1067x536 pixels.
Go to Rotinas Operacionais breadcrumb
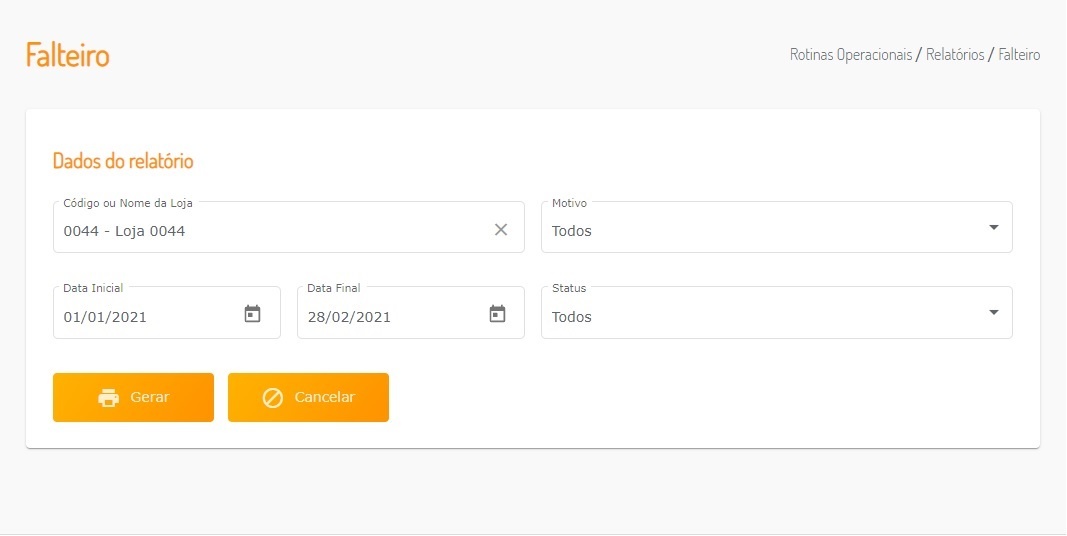click(x=850, y=55)
